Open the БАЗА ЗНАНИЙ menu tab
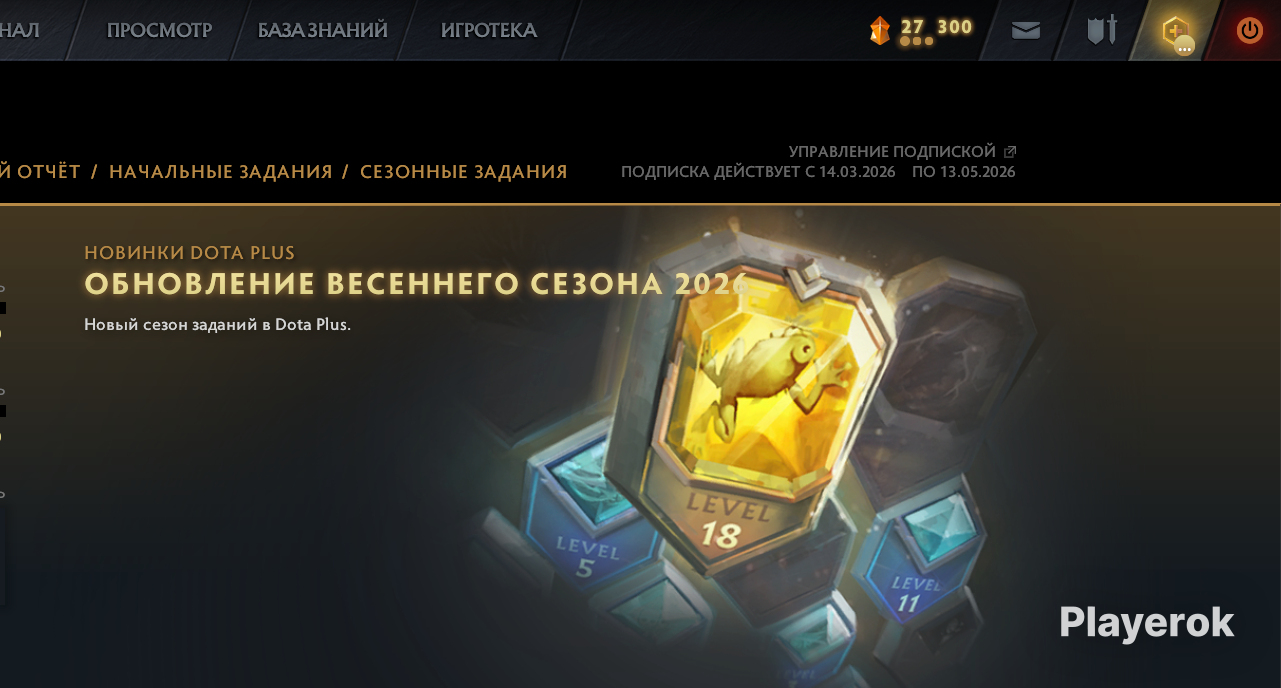Image resolution: width=1281 pixels, height=688 pixels. tap(323, 30)
